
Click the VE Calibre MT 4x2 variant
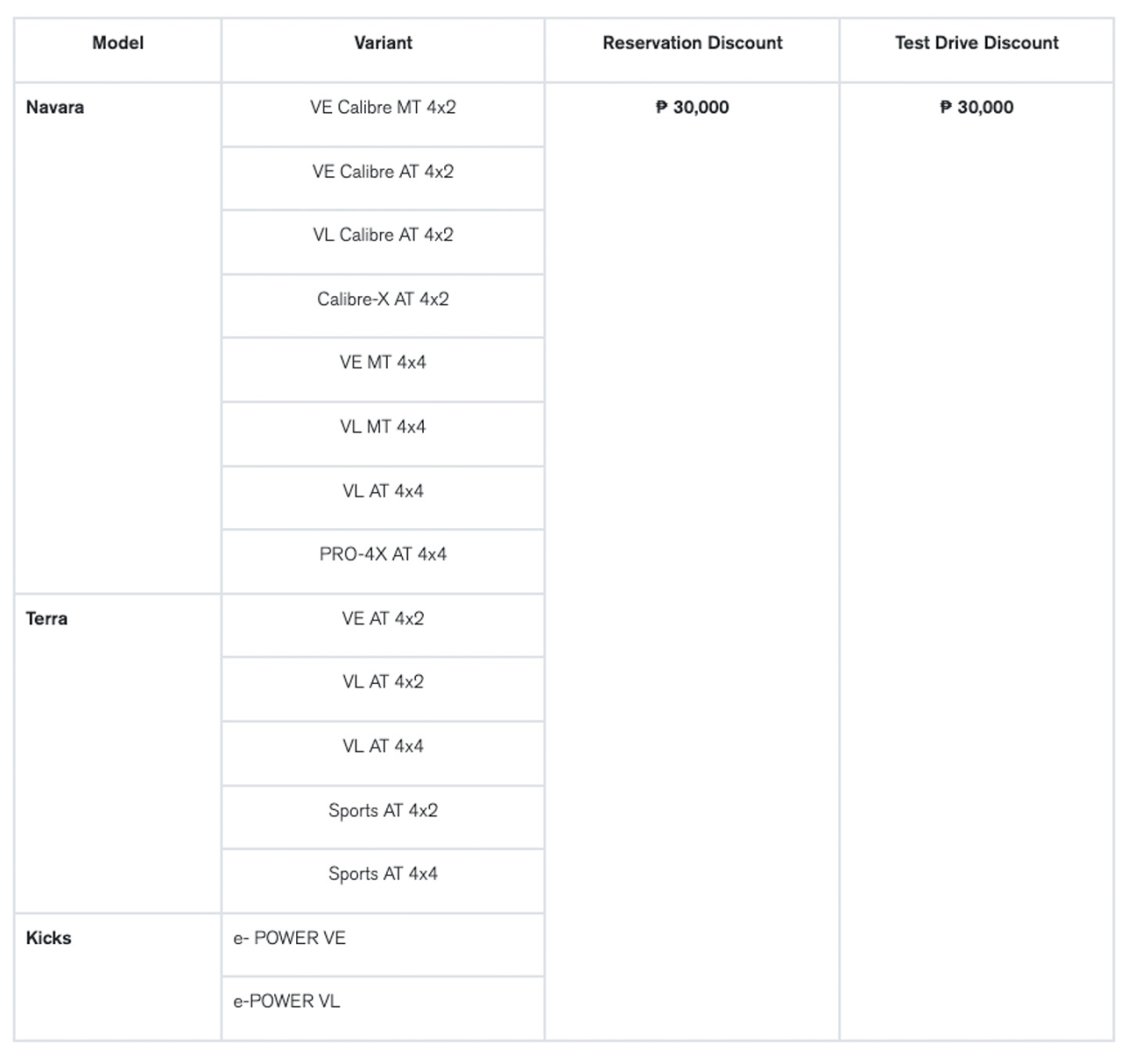click(382, 108)
